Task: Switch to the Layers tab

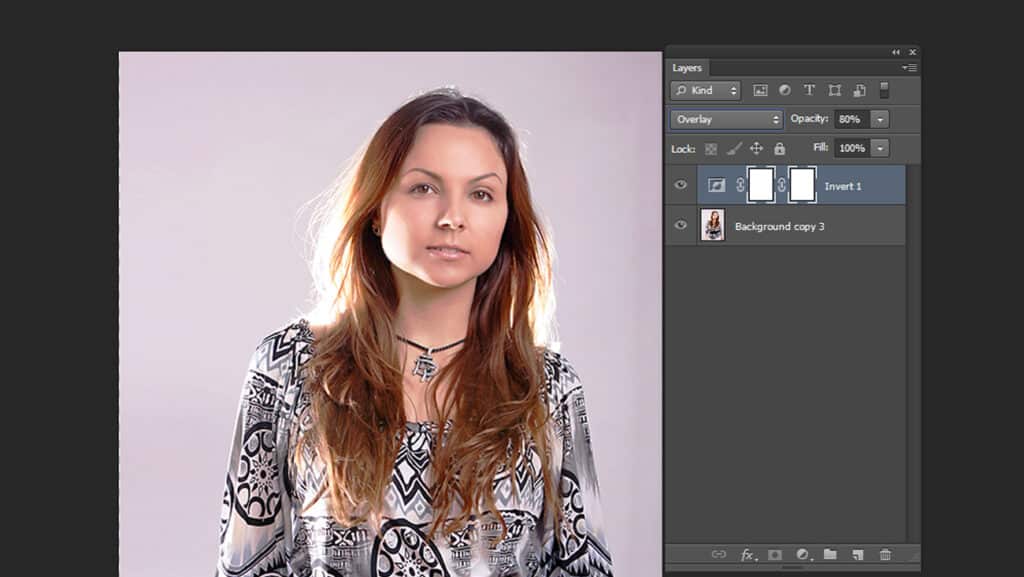Action: coord(688,67)
